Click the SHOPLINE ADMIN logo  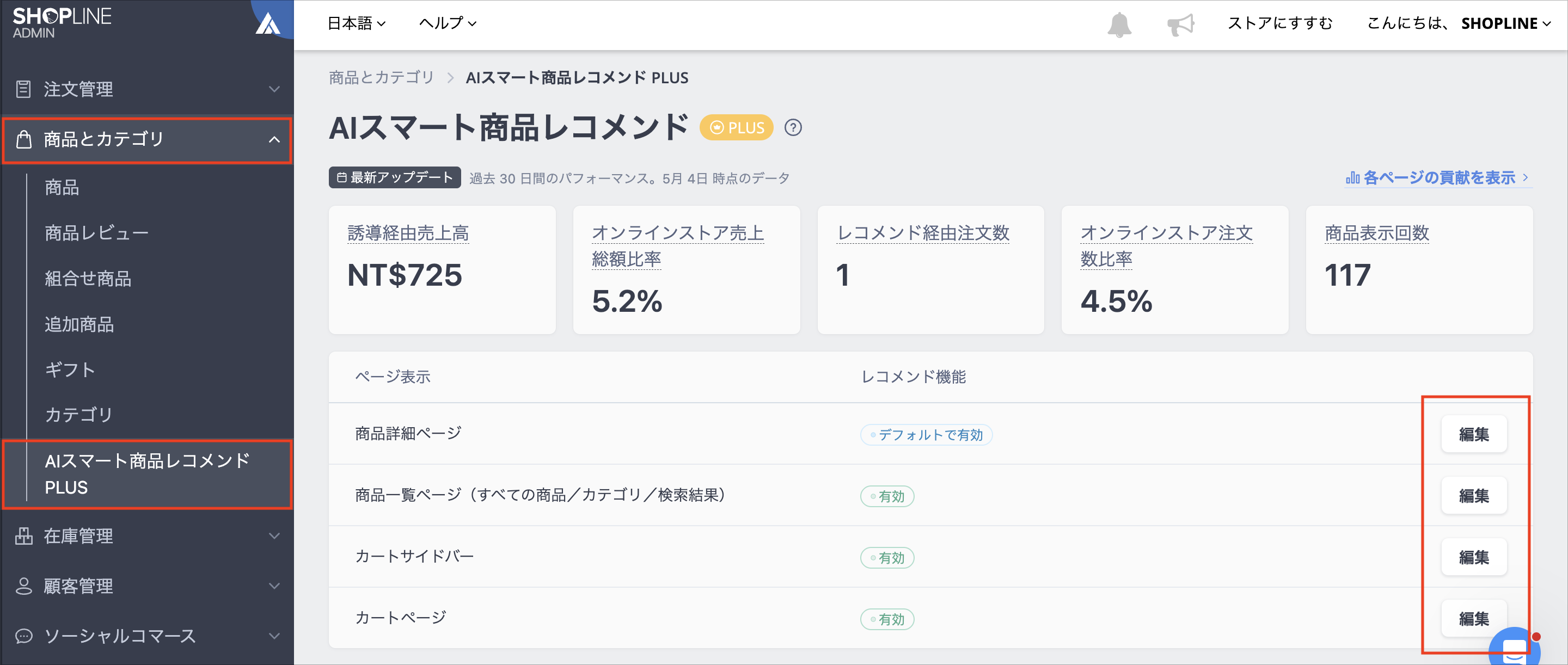pyautogui.click(x=62, y=22)
